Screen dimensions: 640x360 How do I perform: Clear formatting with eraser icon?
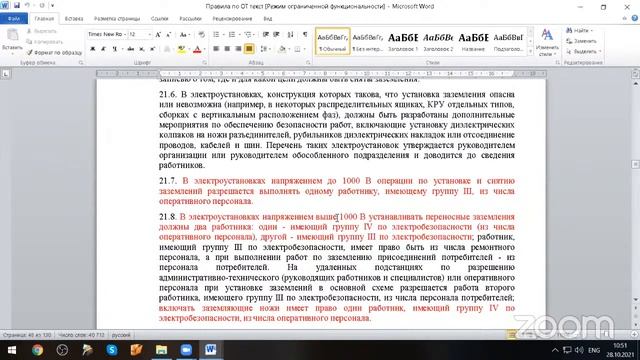coord(201,35)
